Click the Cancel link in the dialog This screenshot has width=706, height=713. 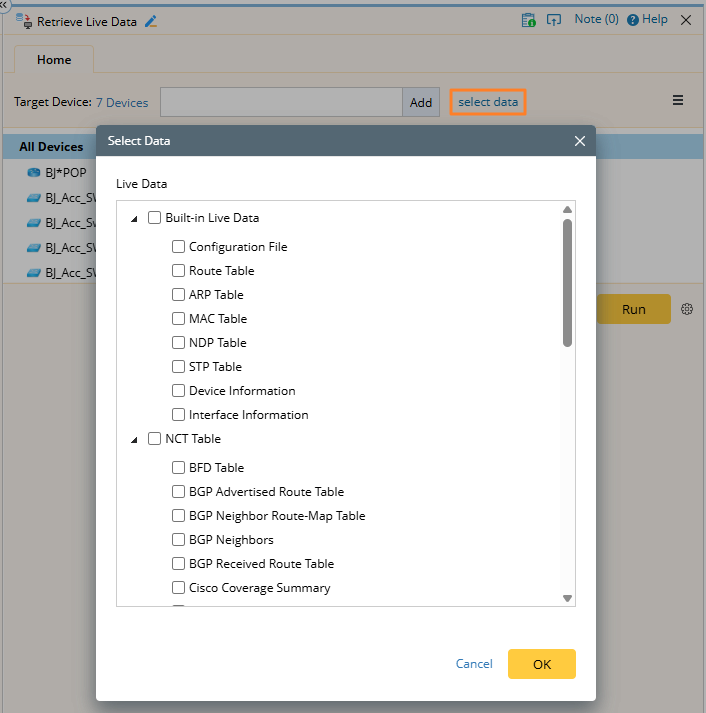point(474,664)
